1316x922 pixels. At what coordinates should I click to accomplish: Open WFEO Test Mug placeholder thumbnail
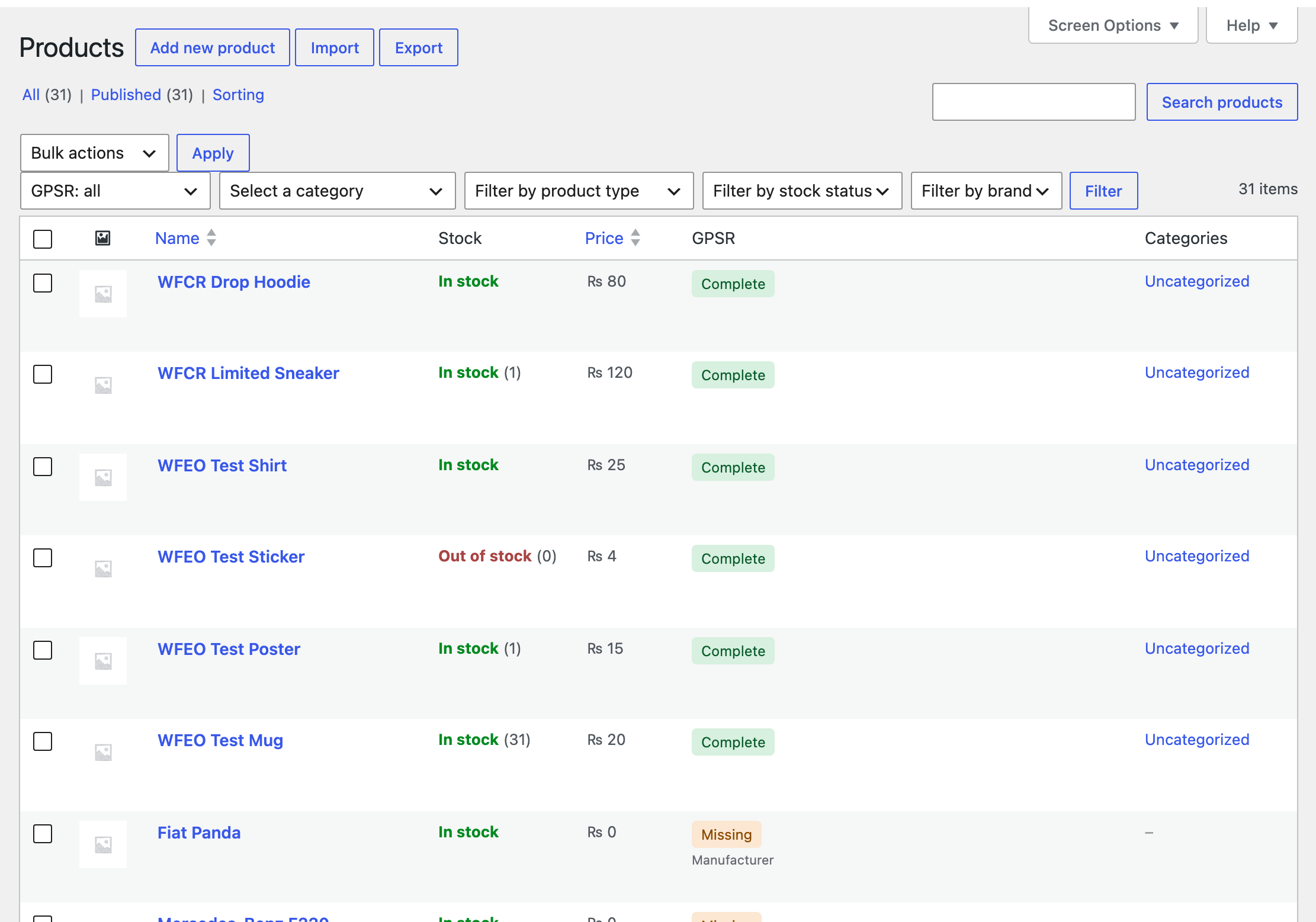click(x=103, y=752)
